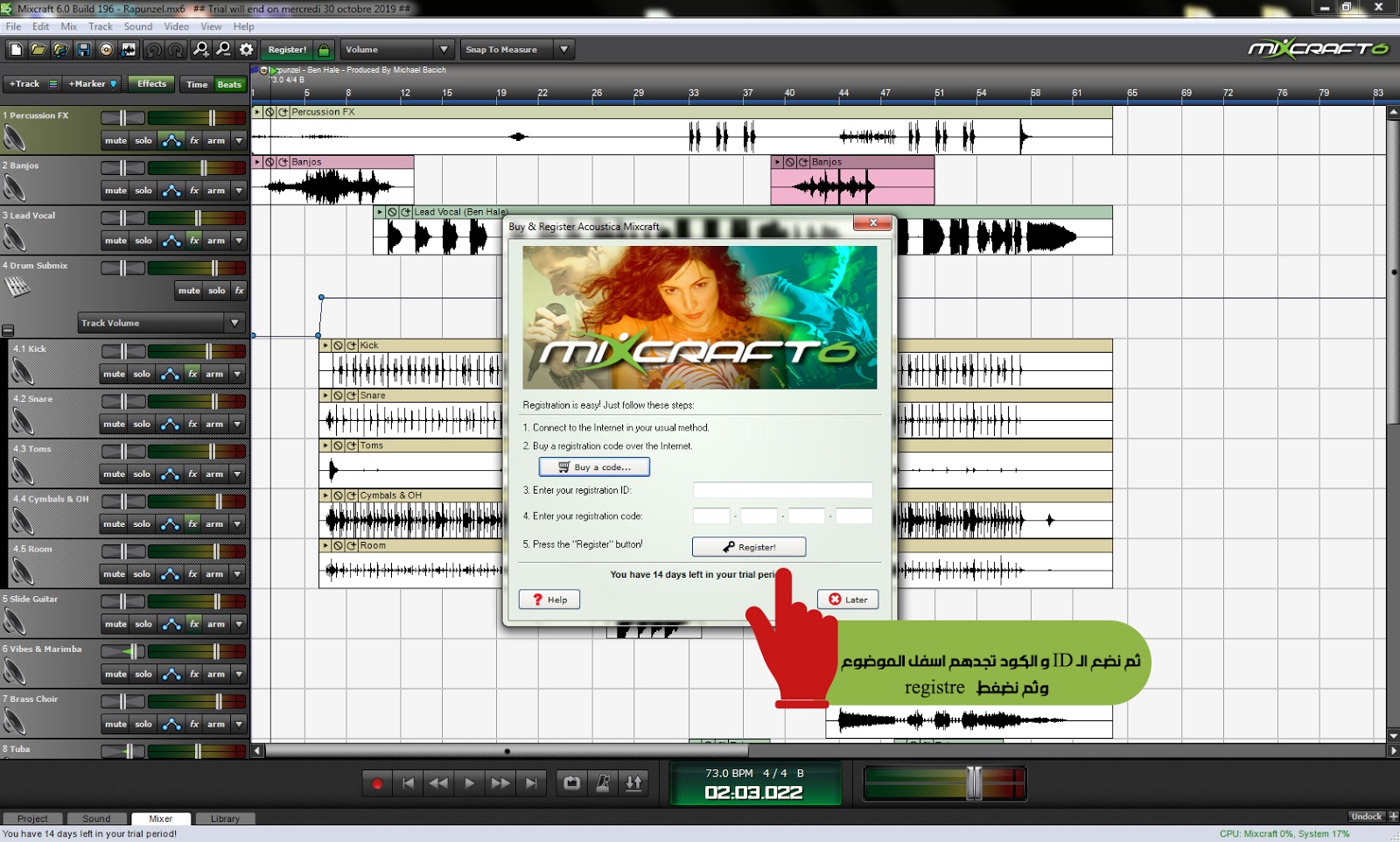Switch to the Sound tab
Screen dimensions: 1400x842
click(x=96, y=819)
